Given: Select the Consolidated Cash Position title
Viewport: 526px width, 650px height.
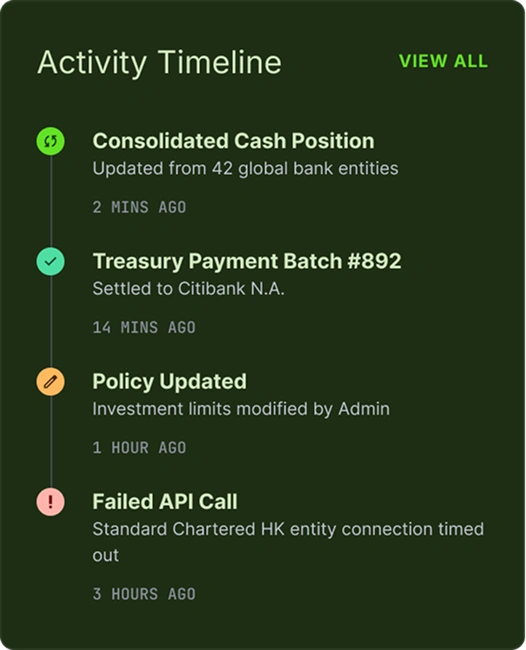Looking at the screenshot, I should [x=233, y=141].
